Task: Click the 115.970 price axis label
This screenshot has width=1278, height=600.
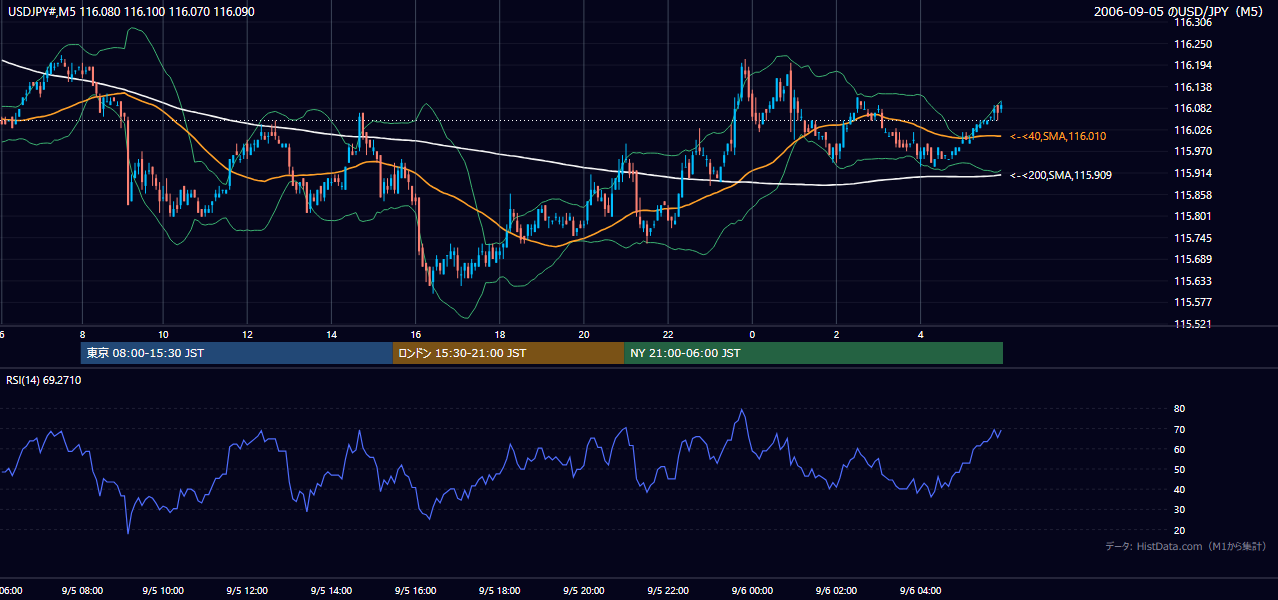Action: pos(1194,151)
